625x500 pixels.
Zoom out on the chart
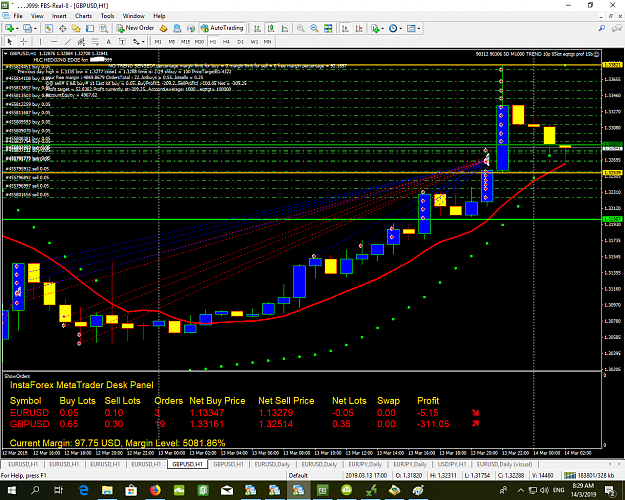(x=314, y=28)
